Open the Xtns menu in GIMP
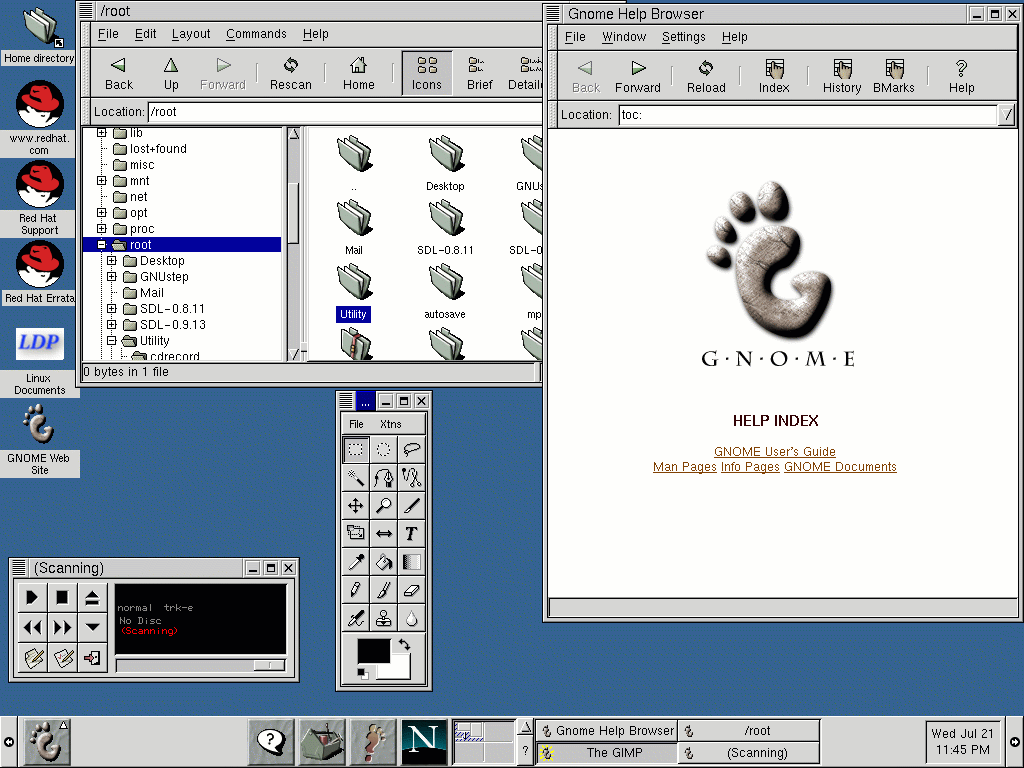This screenshot has height=768, width=1024. [x=390, y=424]
